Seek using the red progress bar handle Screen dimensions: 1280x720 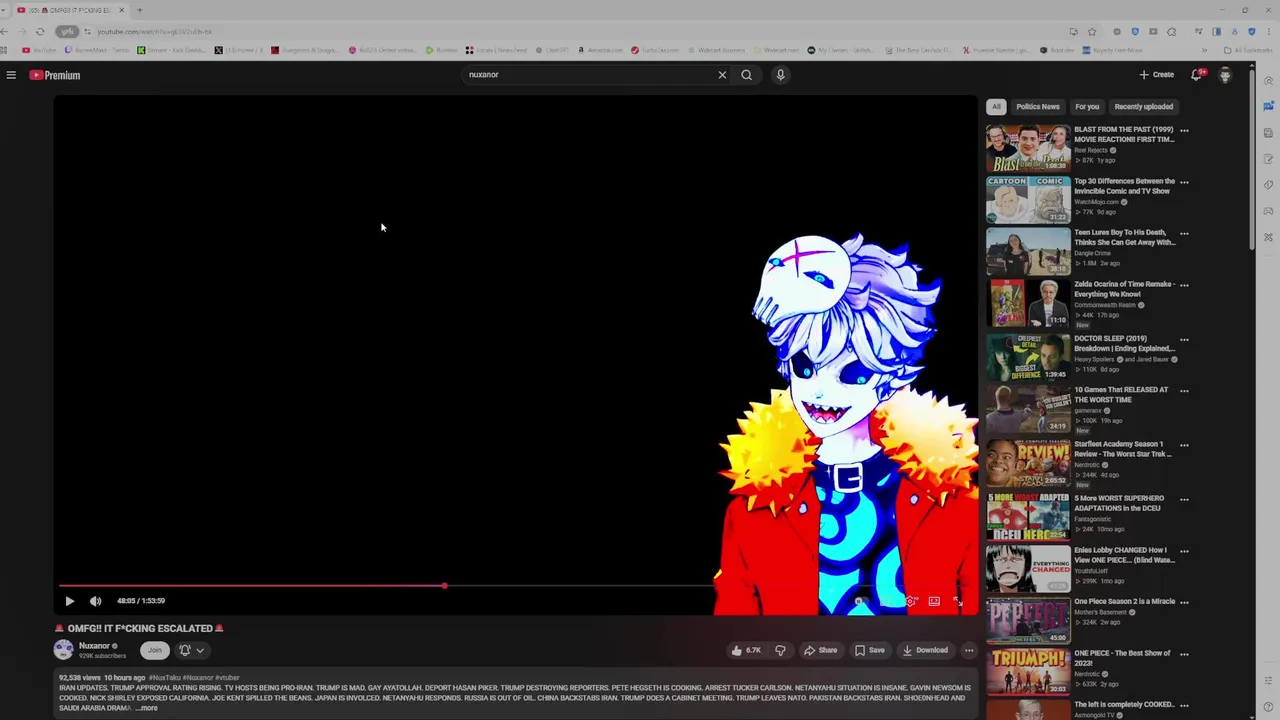pos(444,586)
